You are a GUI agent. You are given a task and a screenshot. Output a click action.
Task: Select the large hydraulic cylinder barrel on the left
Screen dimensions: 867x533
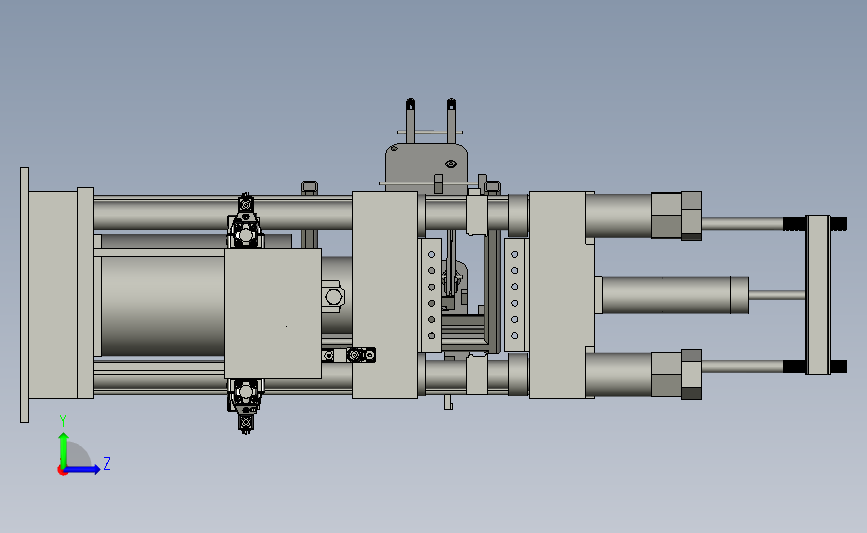[163, 306]
